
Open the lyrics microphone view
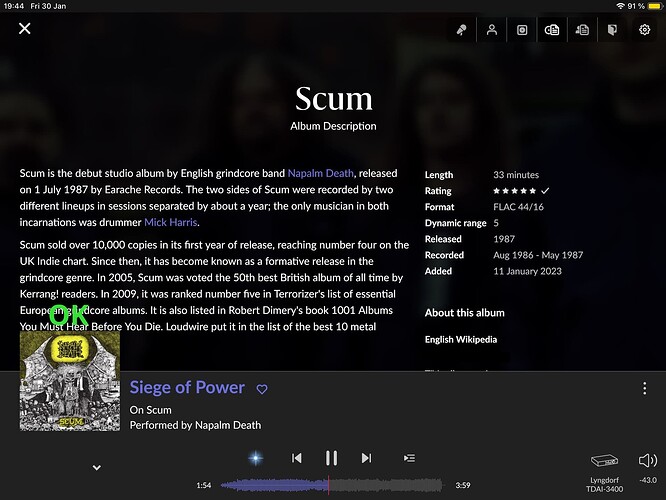tap(461, 30)
